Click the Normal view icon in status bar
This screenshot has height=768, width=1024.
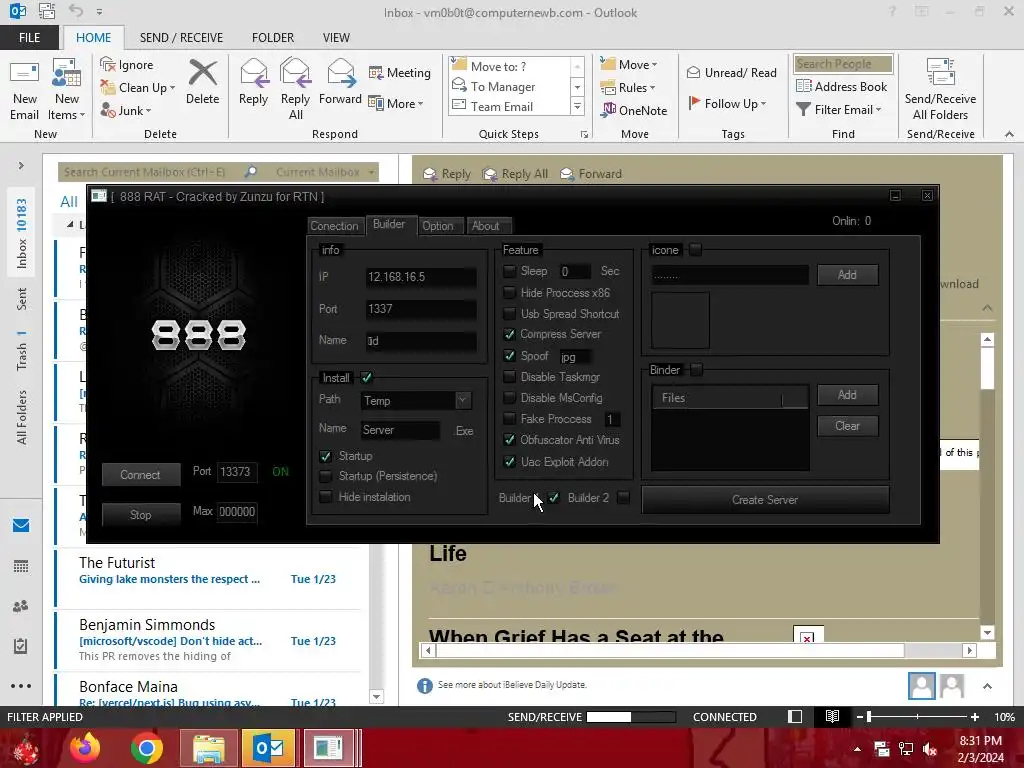(795, 716)
